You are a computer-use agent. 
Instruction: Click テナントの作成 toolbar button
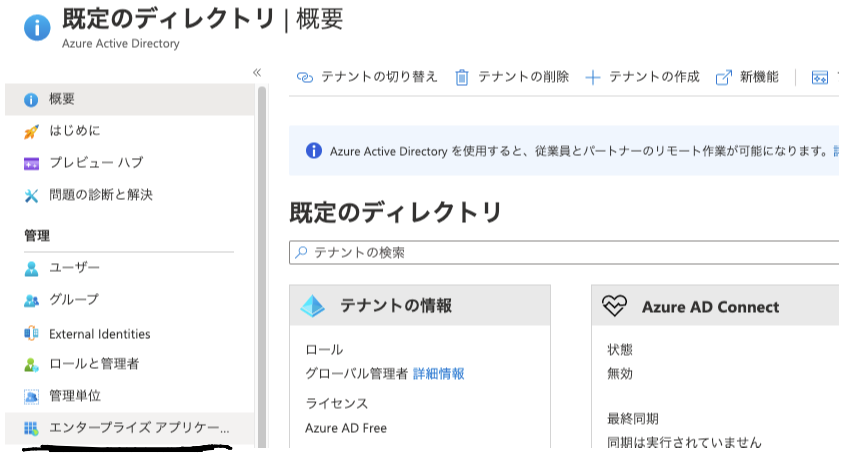[642, 77]
